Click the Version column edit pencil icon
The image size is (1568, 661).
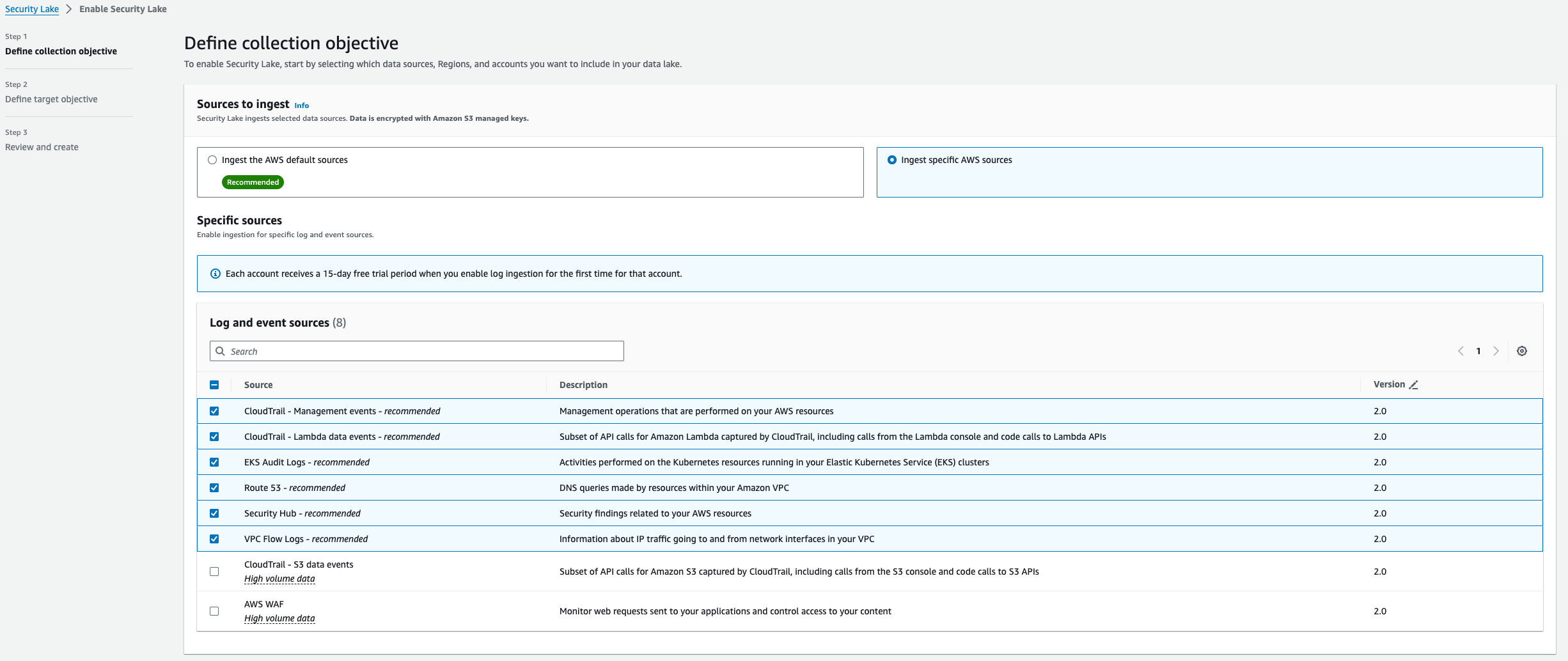point(1414,385)
